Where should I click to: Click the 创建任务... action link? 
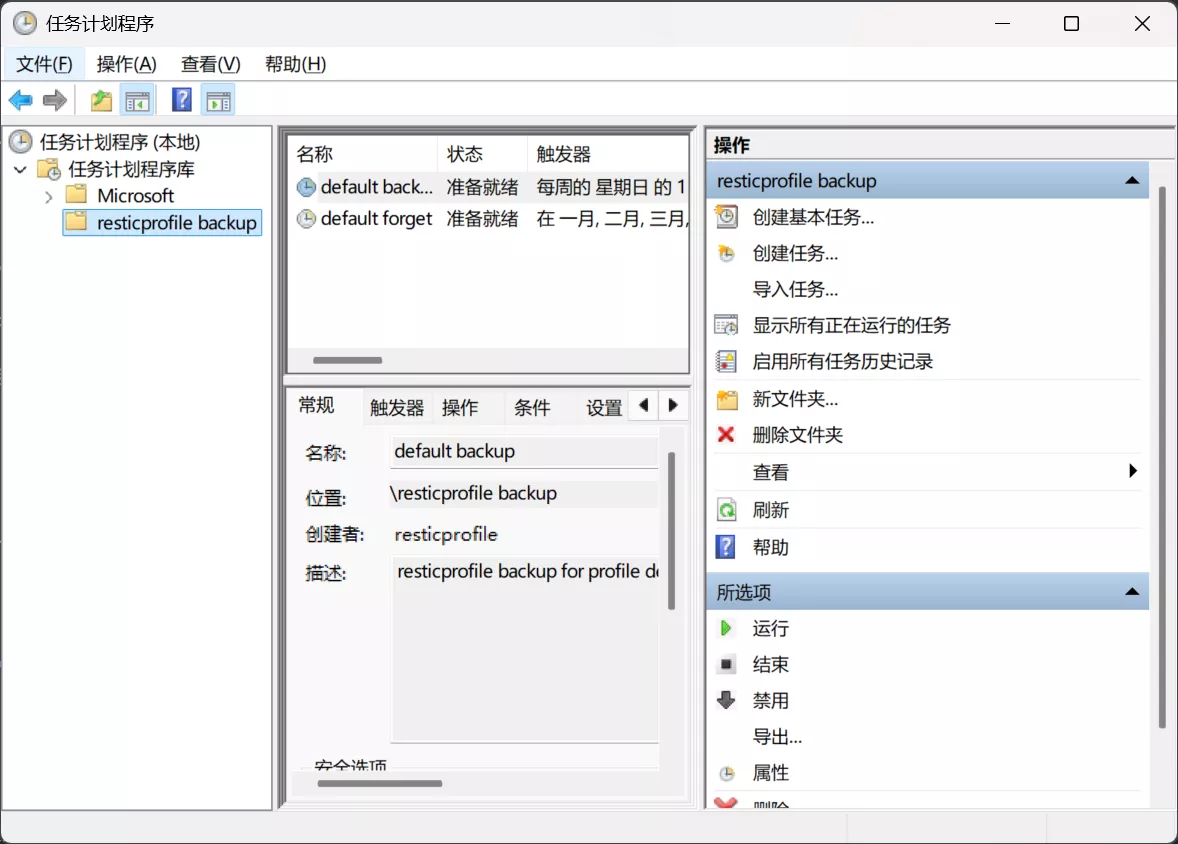796,253
